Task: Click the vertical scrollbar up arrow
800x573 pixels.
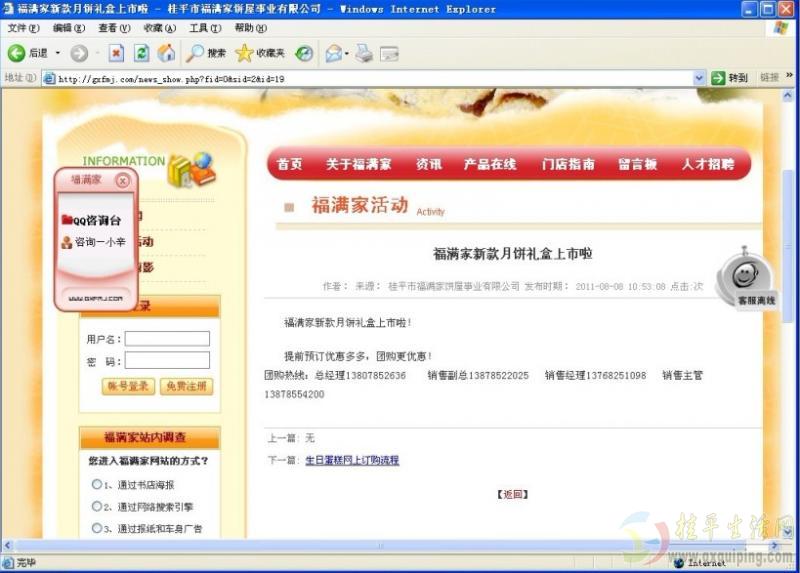Action: click(787, 96)
